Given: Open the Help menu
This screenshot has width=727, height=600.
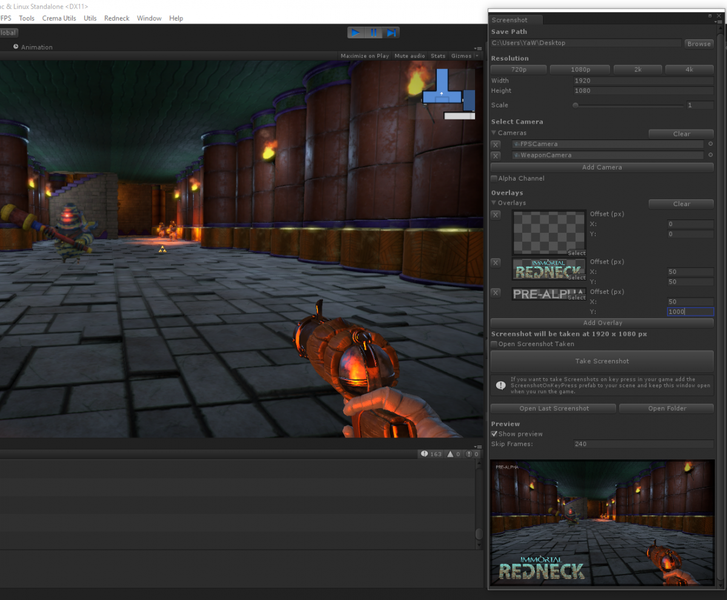Looking at the screenshot, I should (176, 18).
